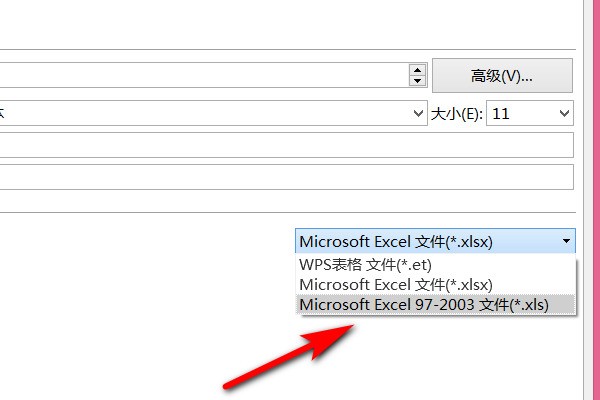Click the partially visible text in the left combo box
Viewport: 600px width, 400px height.
coord(3,114)
